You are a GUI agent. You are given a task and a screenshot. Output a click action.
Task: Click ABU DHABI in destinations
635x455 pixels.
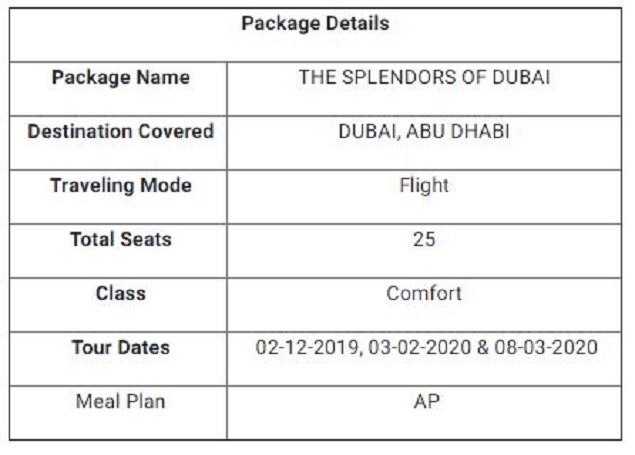458,132
